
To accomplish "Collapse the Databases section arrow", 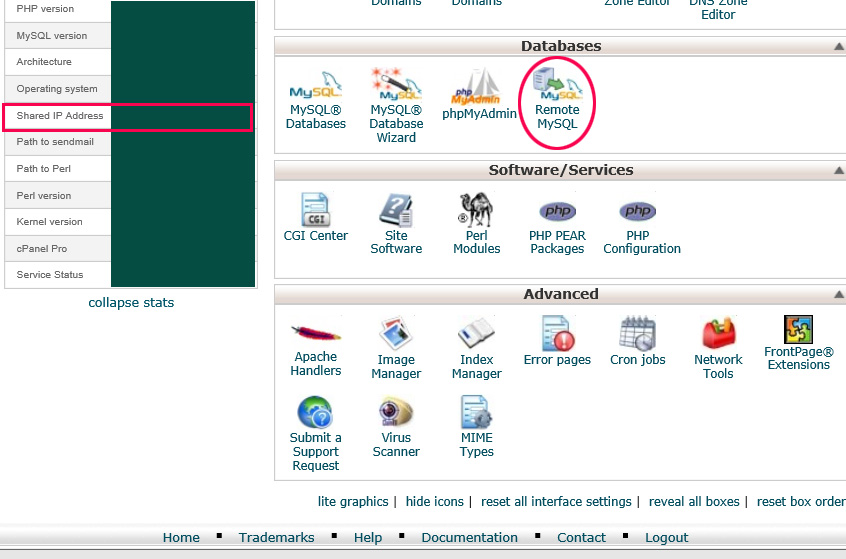I will pyautogui.click(x=838, y=47).
